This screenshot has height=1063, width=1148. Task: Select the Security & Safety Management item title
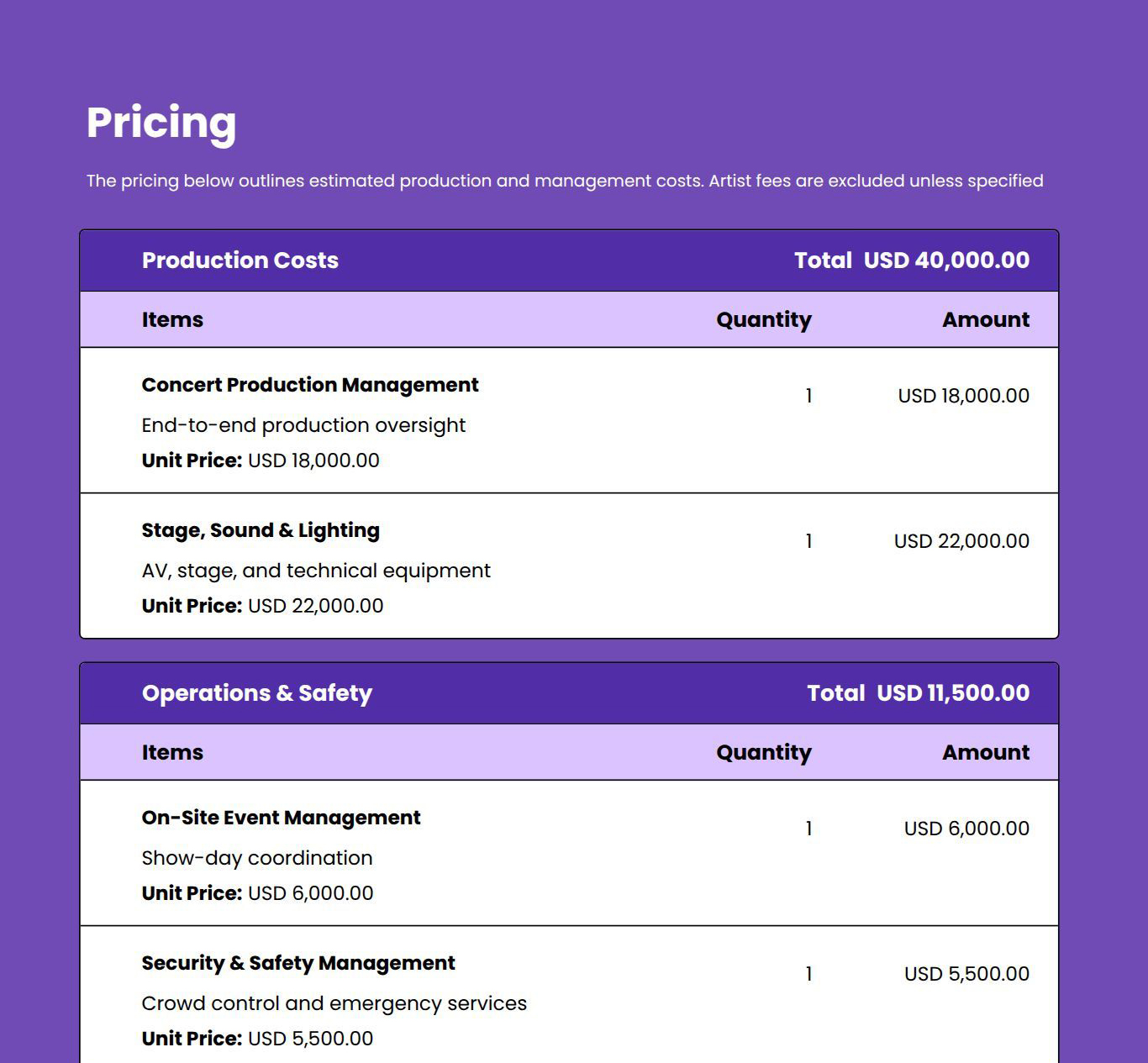[298, 963]
